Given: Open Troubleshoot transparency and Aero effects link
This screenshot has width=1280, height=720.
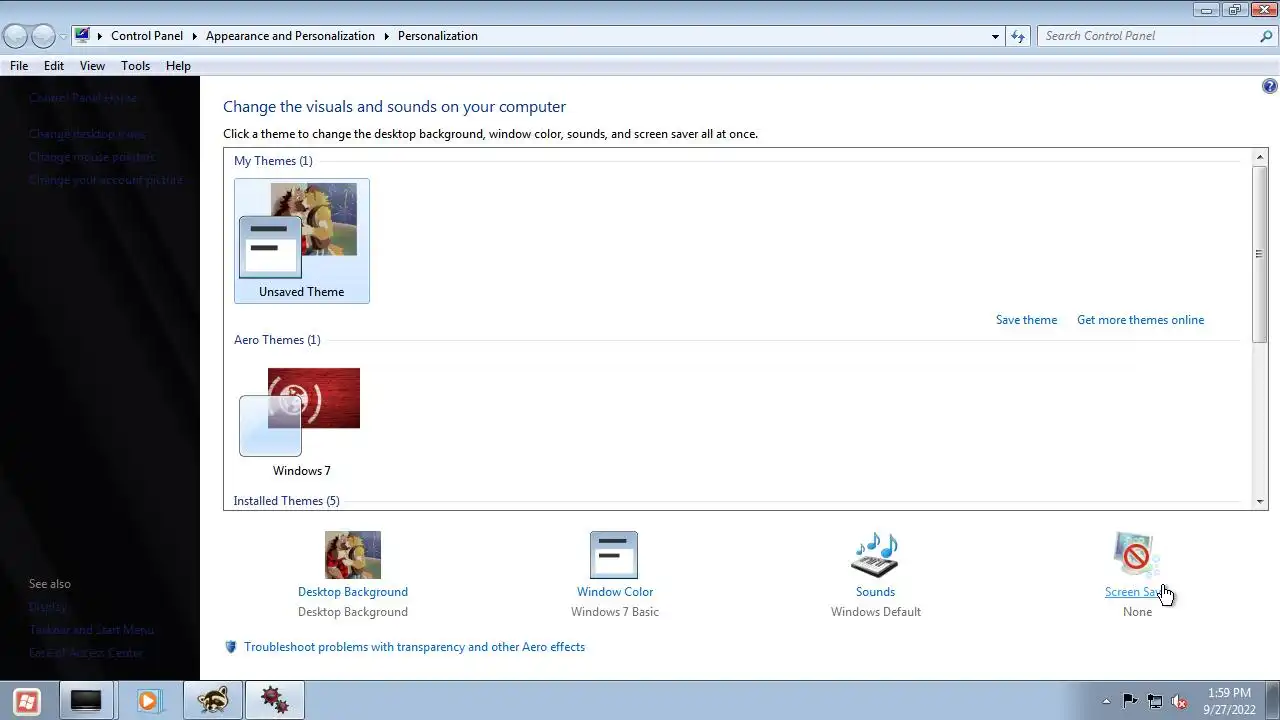Looking at the screenshot, I should 414,647.
